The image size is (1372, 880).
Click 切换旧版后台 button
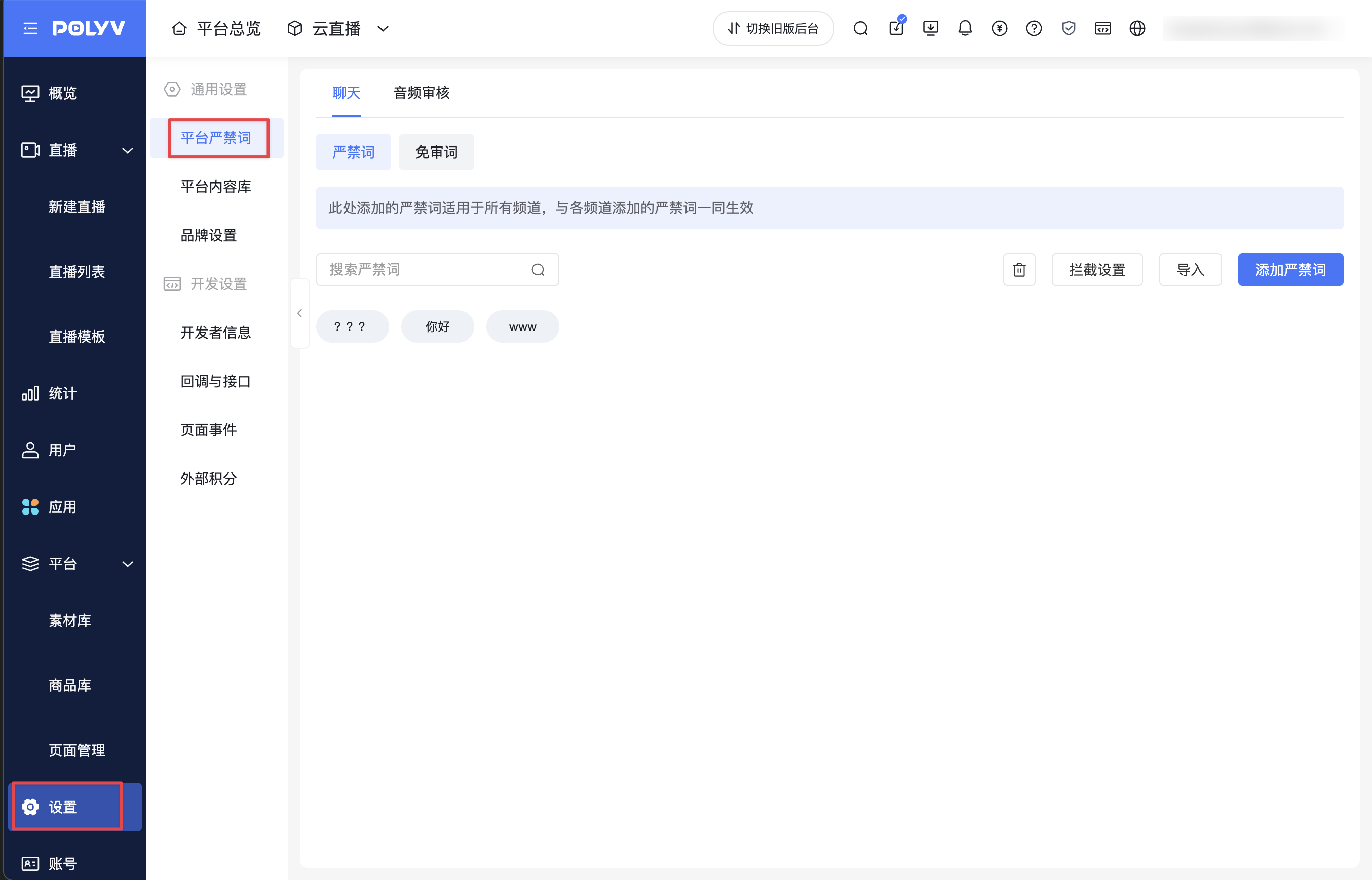click(x=774, y=28)
